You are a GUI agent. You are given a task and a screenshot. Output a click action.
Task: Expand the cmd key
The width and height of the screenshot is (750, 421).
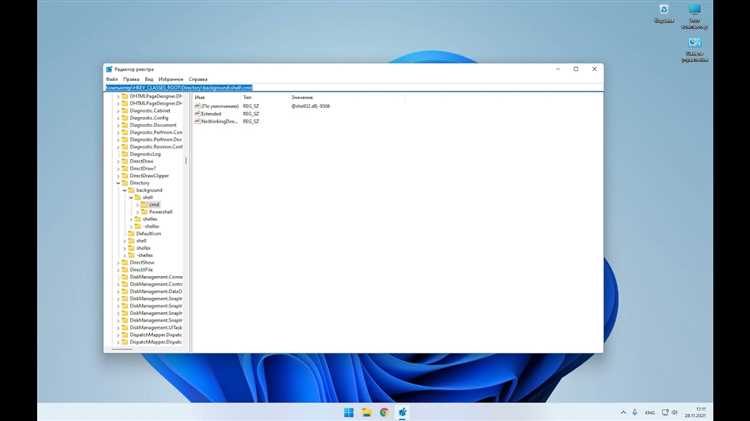(x=137, y=205)
